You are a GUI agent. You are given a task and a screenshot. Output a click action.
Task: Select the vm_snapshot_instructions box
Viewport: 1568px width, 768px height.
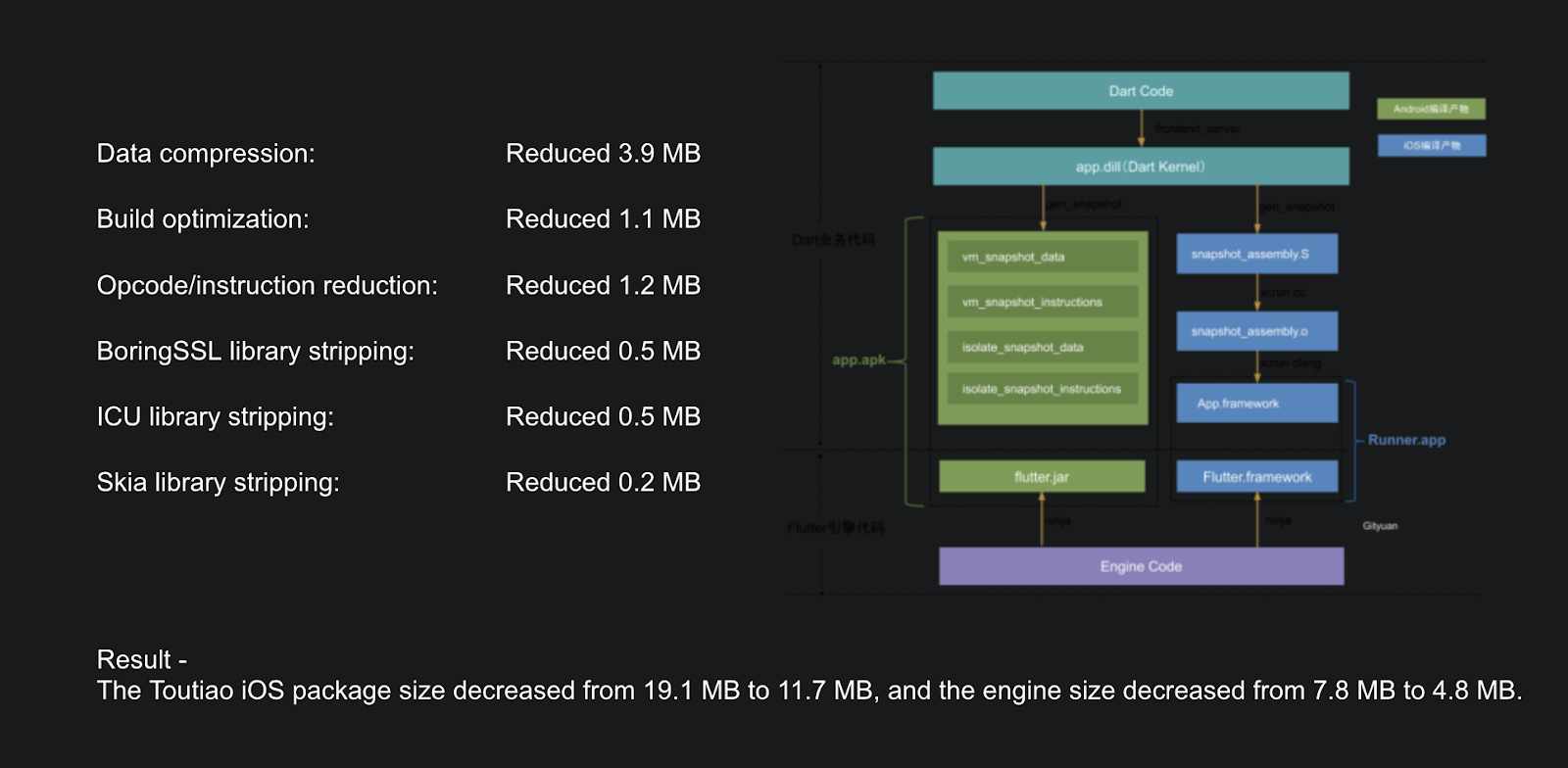tap(1043, 302)
